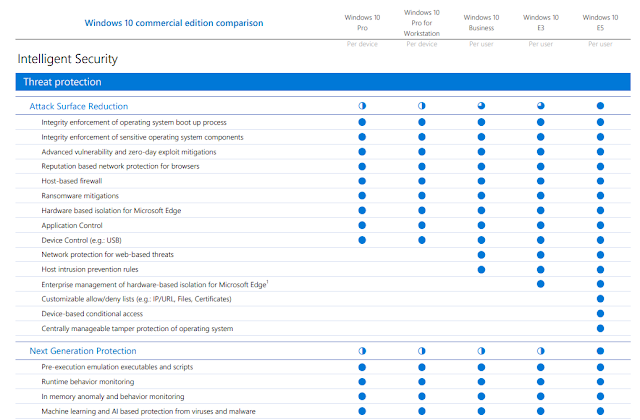Viewport: 640px width, 420px height.
Task: Select 'In memory anomaly and behavior monitoring' label
Action: 113,396
